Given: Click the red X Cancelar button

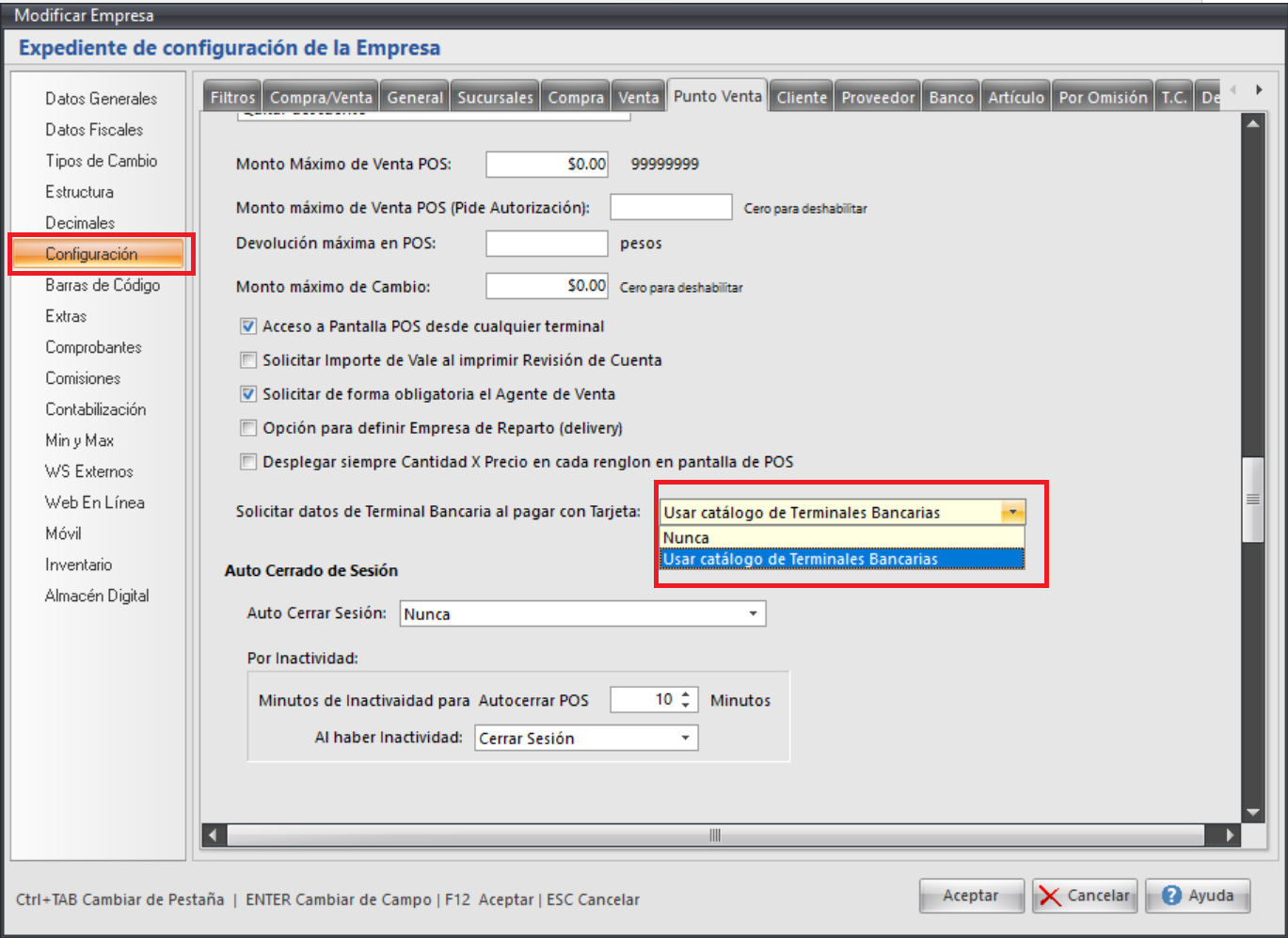Looking at the screenshot, I should tap(1085, 896).
